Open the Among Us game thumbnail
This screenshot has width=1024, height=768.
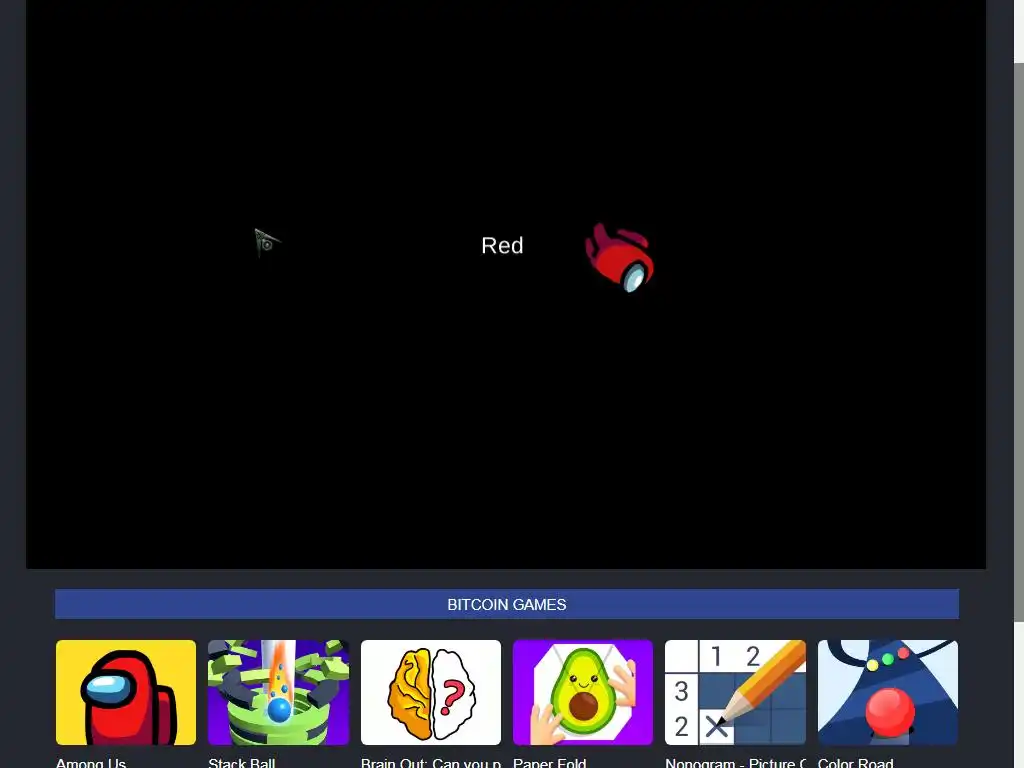(x=126, y=692)
